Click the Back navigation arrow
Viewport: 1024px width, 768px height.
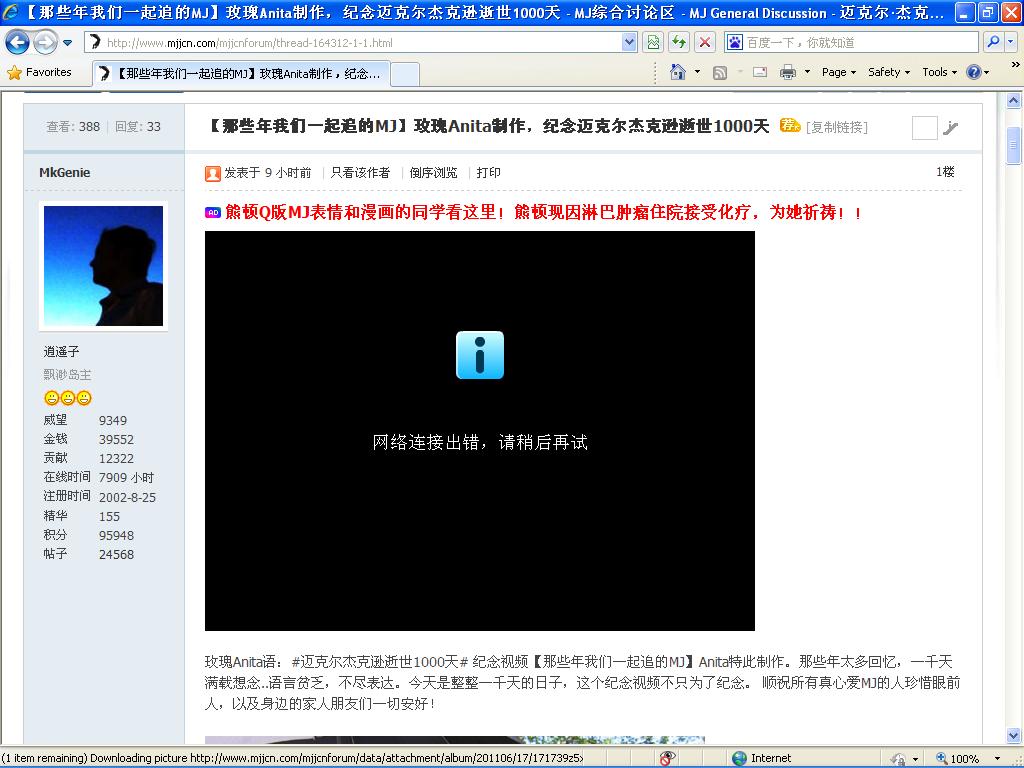point(17,42)
